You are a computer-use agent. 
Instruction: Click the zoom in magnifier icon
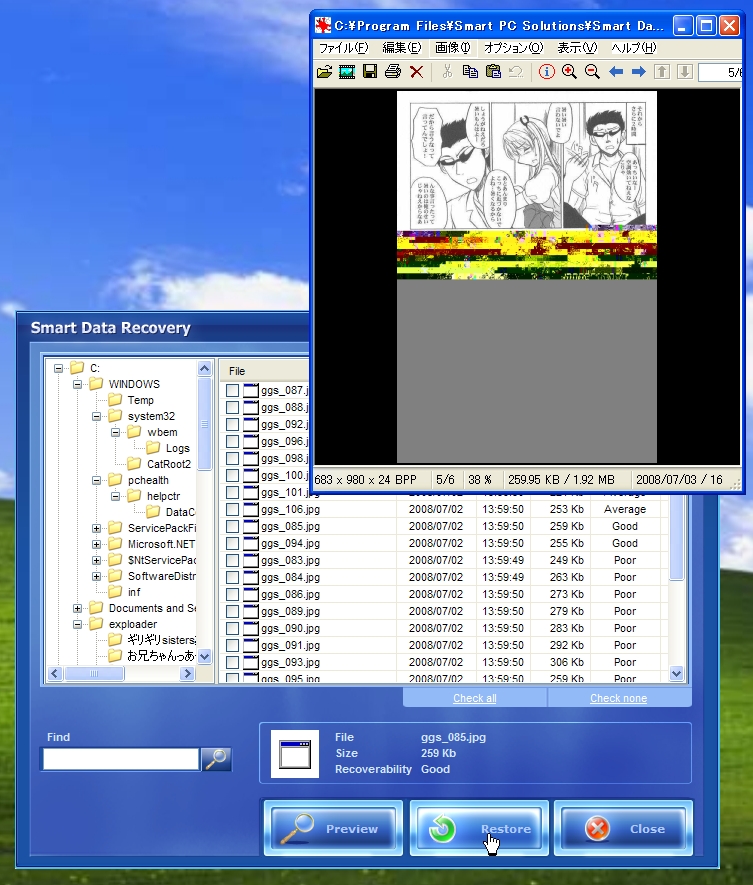569,72
